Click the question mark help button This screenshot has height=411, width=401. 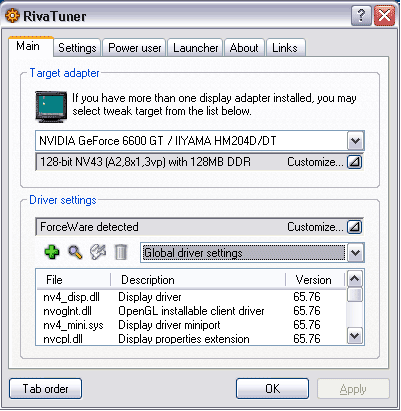pos(361,15)
